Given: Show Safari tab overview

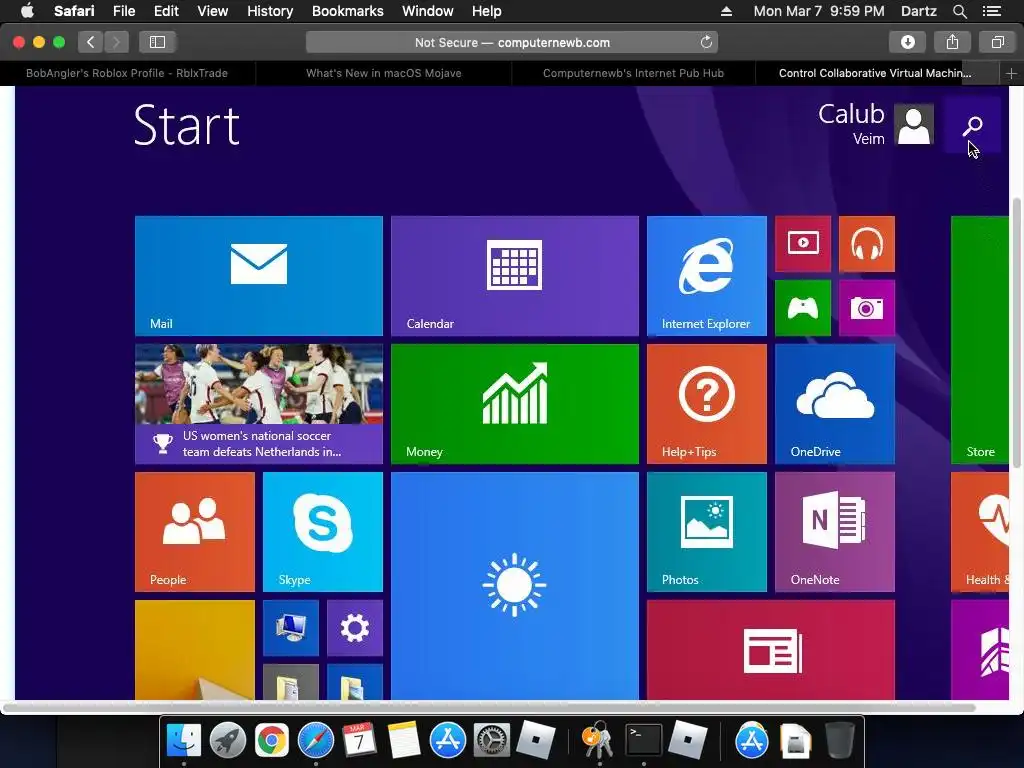Looking at the screenshot, I should (x=997, y=42).
